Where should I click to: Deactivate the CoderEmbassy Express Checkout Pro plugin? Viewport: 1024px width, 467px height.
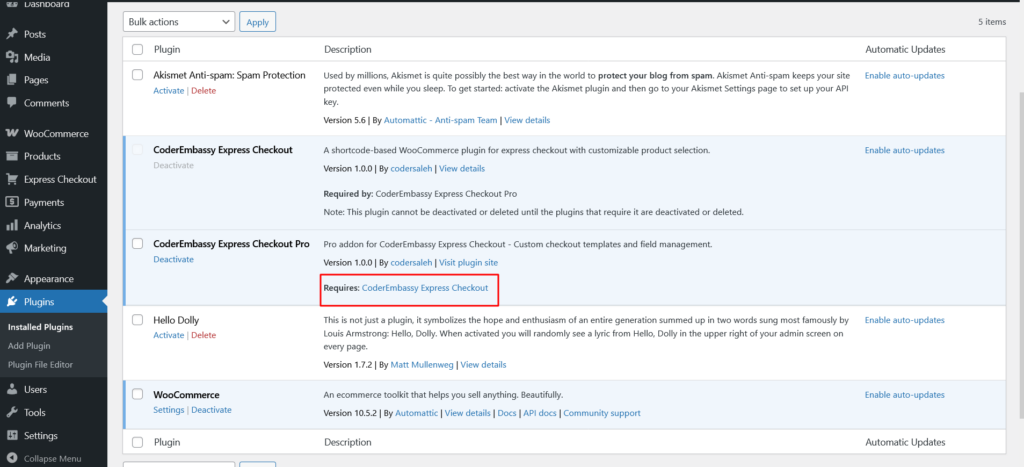[x=173, y=259]
